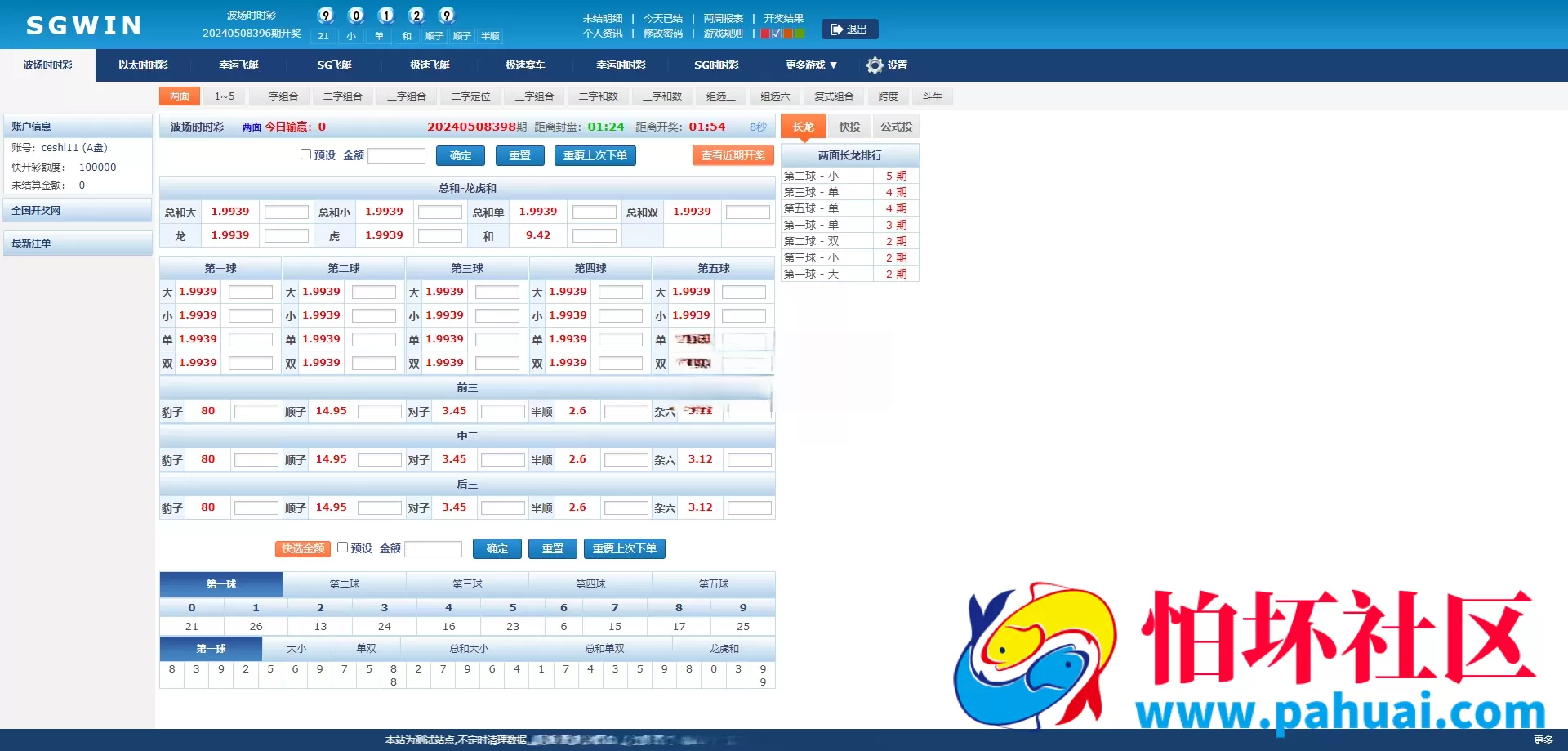Image resolution: width=1568 pixels, height=751 pixels.
Task: Open 最新注单 in the left sidebar
Action: [78, 244]
